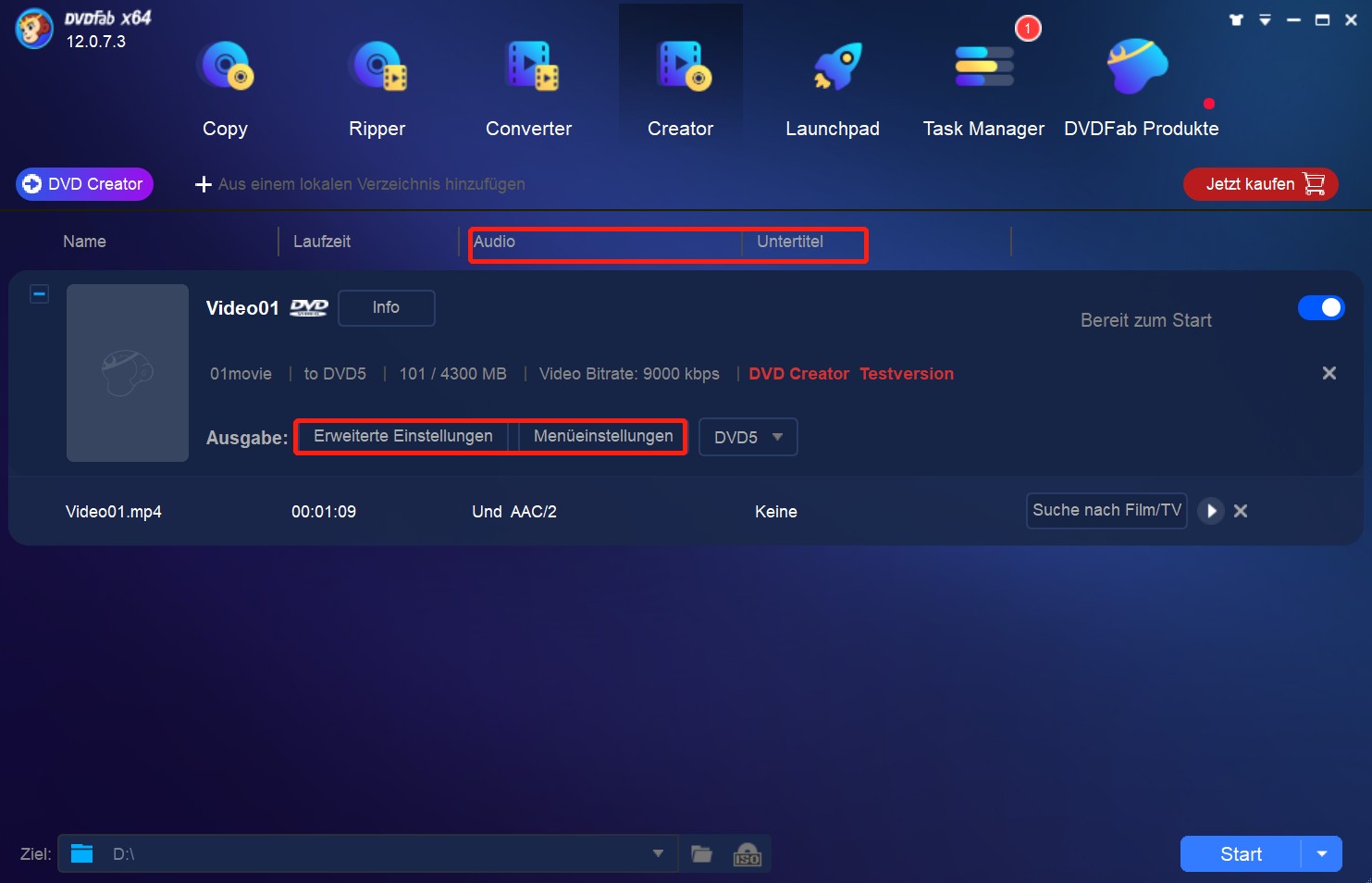
Task: Click the DVD Creator Testversion label
Action: [x=851, y=374]
